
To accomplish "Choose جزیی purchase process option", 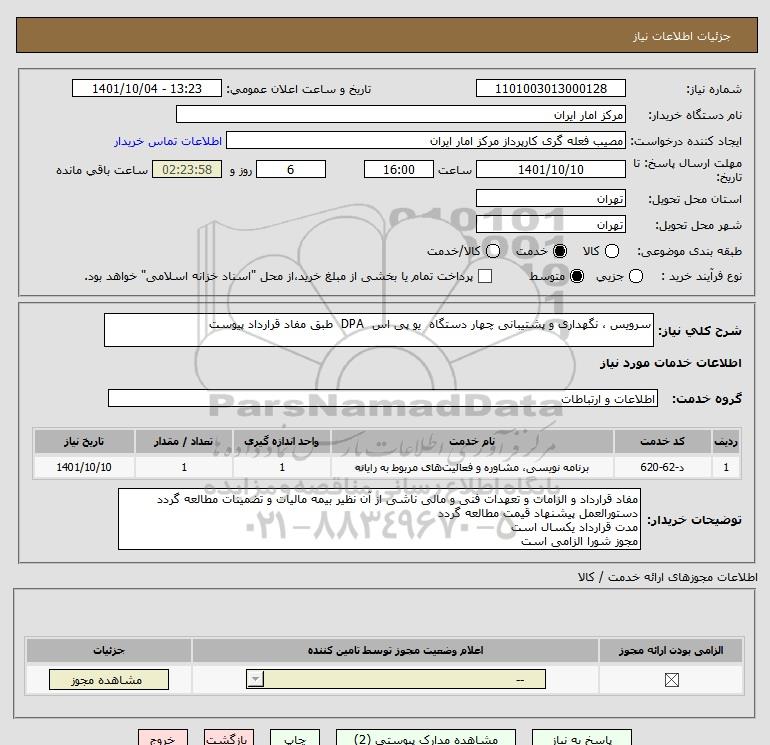I will click(x=635, y=276).
